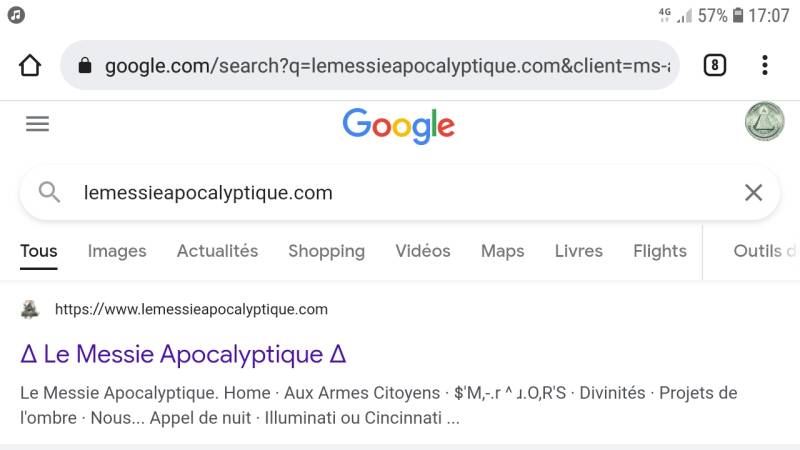Image resolution: width=800 pixels, height=450 pixels.
Task: Clear the search query with the X
Action: (x=753, y=192)
